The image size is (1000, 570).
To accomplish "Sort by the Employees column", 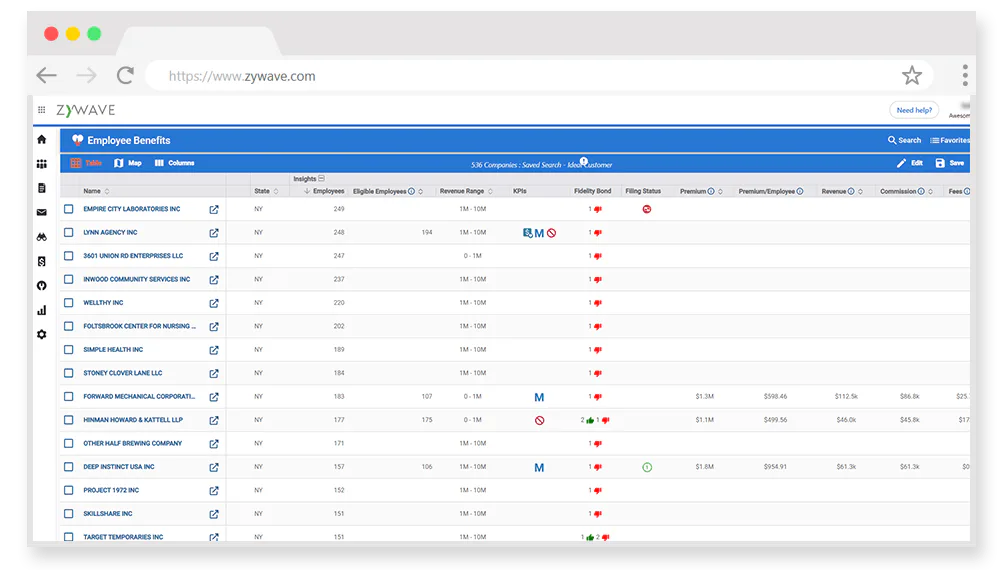I will (325, 191).
